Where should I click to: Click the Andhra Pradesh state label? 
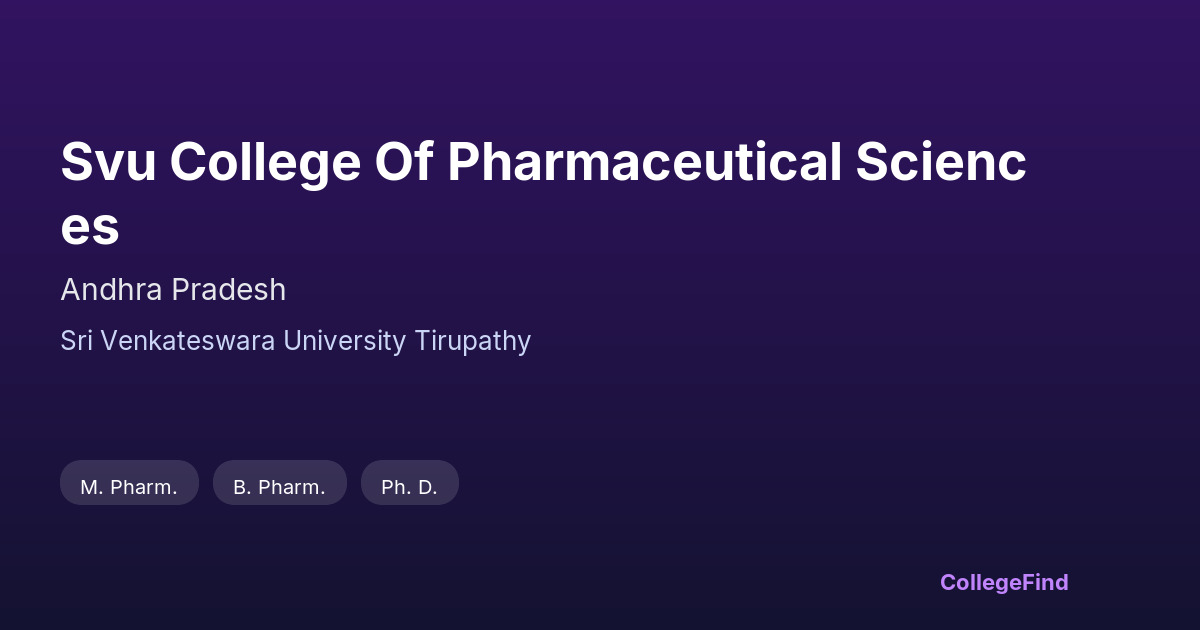[x=173, y=290]
